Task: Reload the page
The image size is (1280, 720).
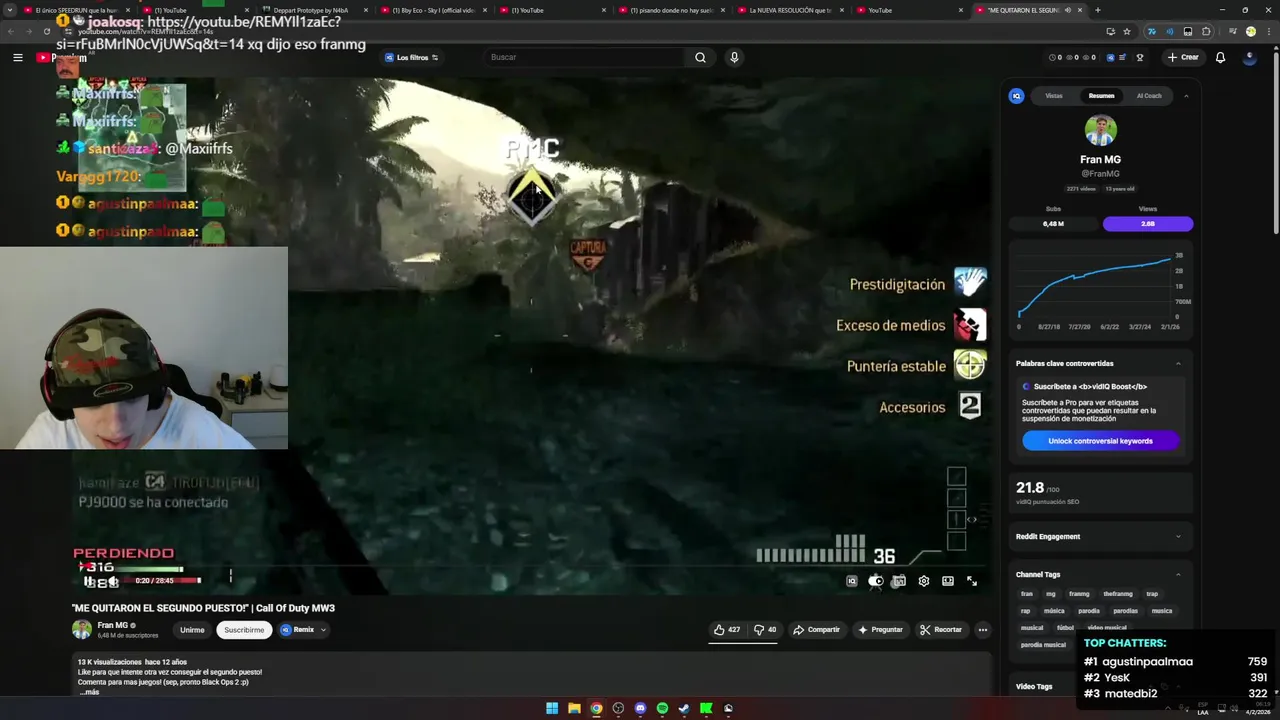Action: coord(46,31)
